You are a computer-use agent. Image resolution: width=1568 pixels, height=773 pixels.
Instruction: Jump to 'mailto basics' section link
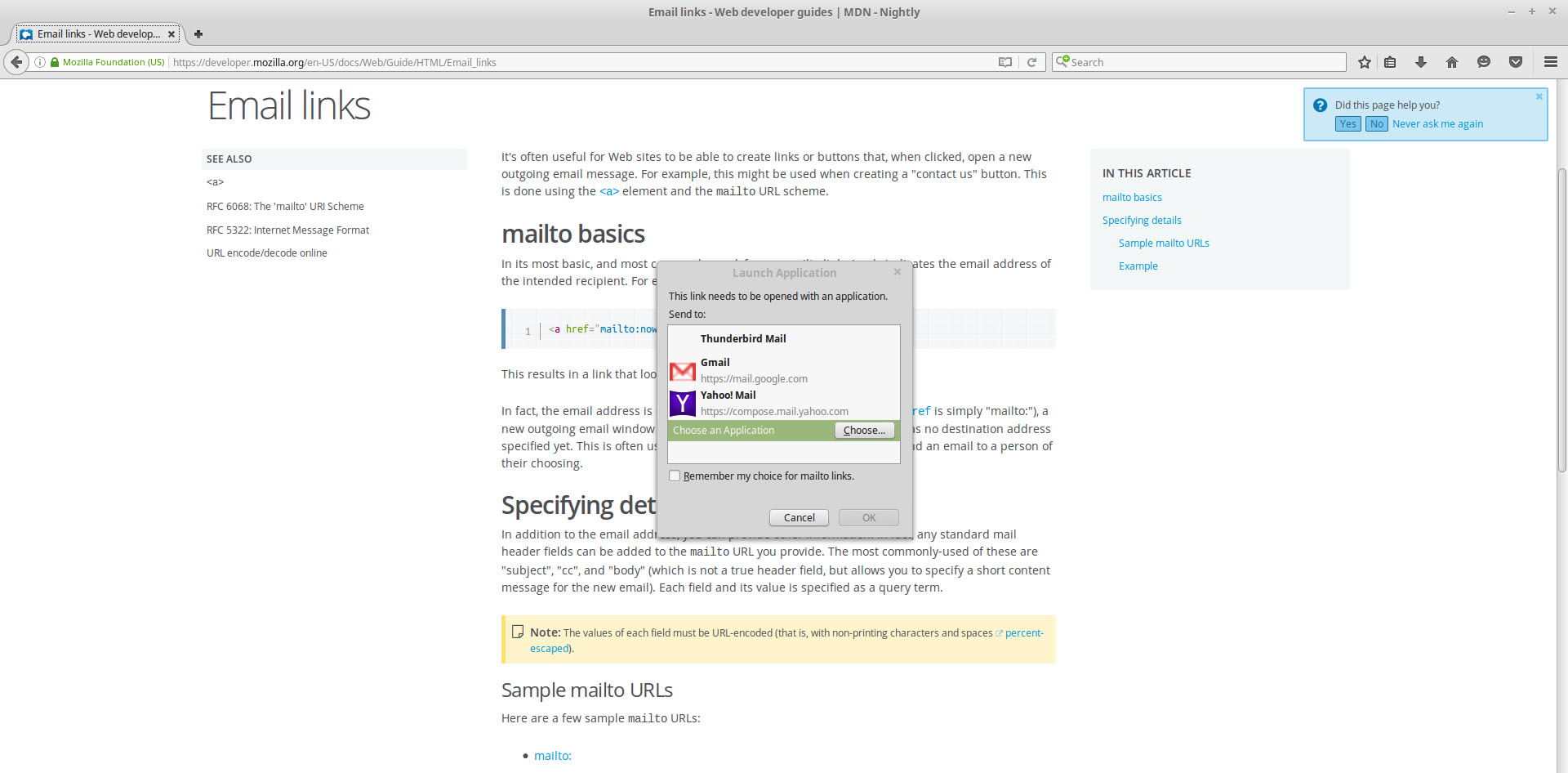(x=1132, y=198)
